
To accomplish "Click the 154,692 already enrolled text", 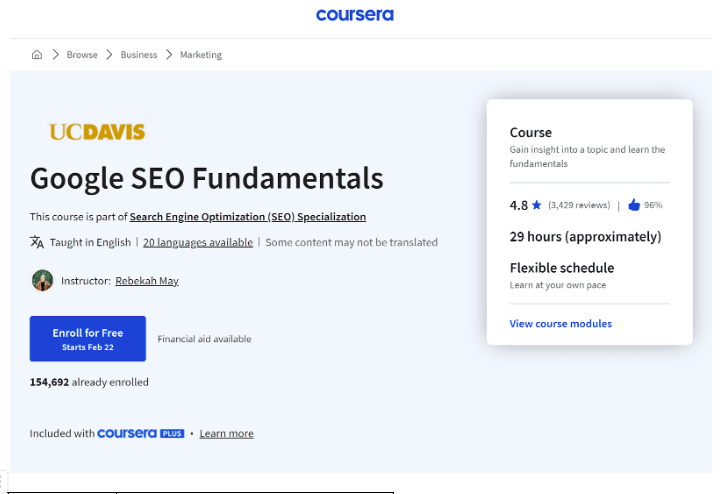I will 89,382.
